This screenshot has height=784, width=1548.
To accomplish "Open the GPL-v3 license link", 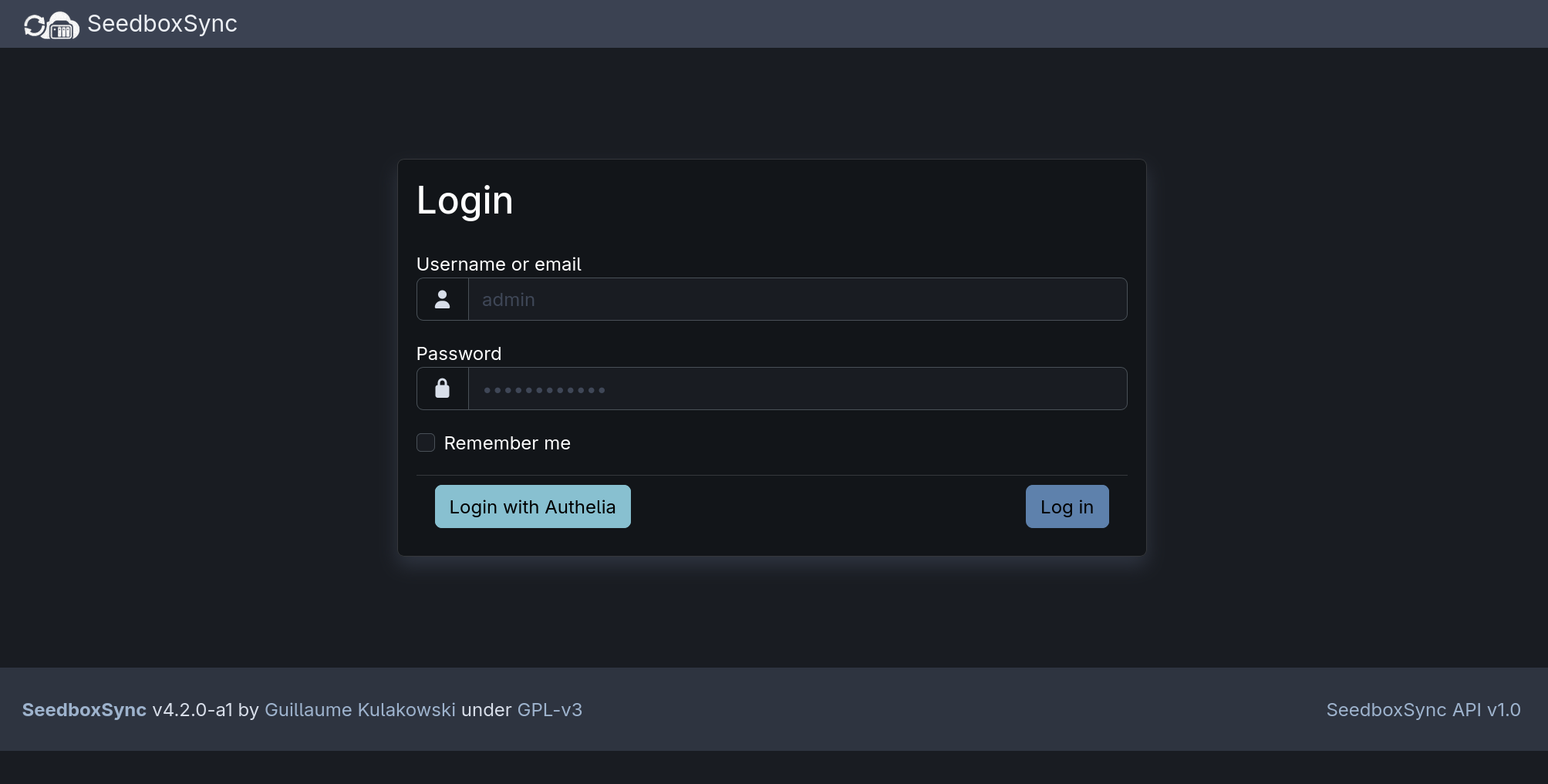I will (550, 710).
